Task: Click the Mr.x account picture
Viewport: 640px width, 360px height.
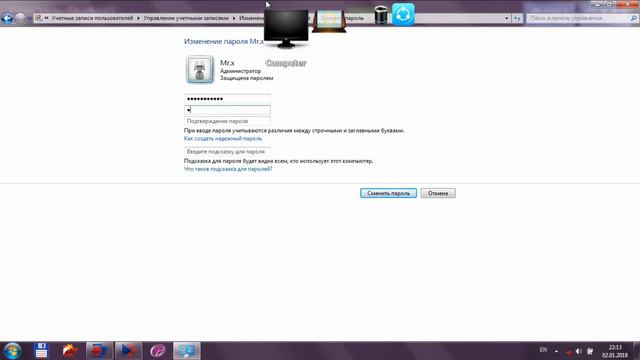Action: coord(200,69)
